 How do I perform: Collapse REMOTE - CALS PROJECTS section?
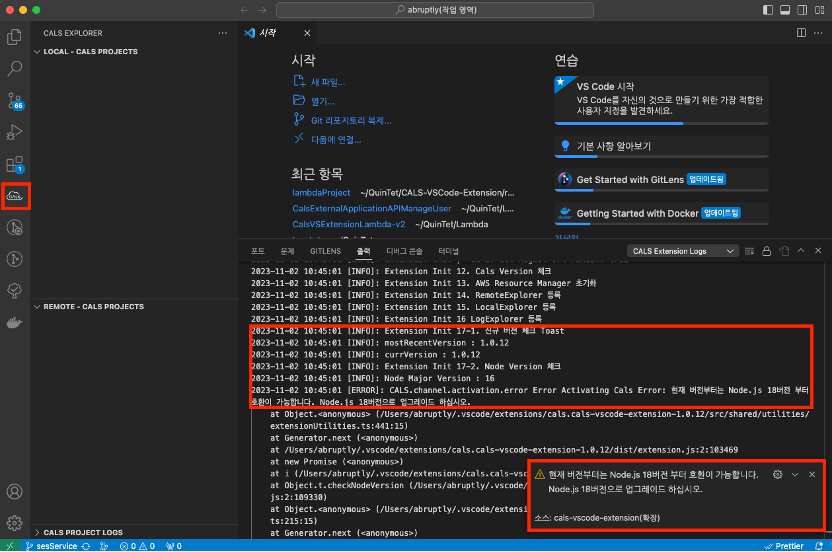pyautogui.click(x=135, y=307)
